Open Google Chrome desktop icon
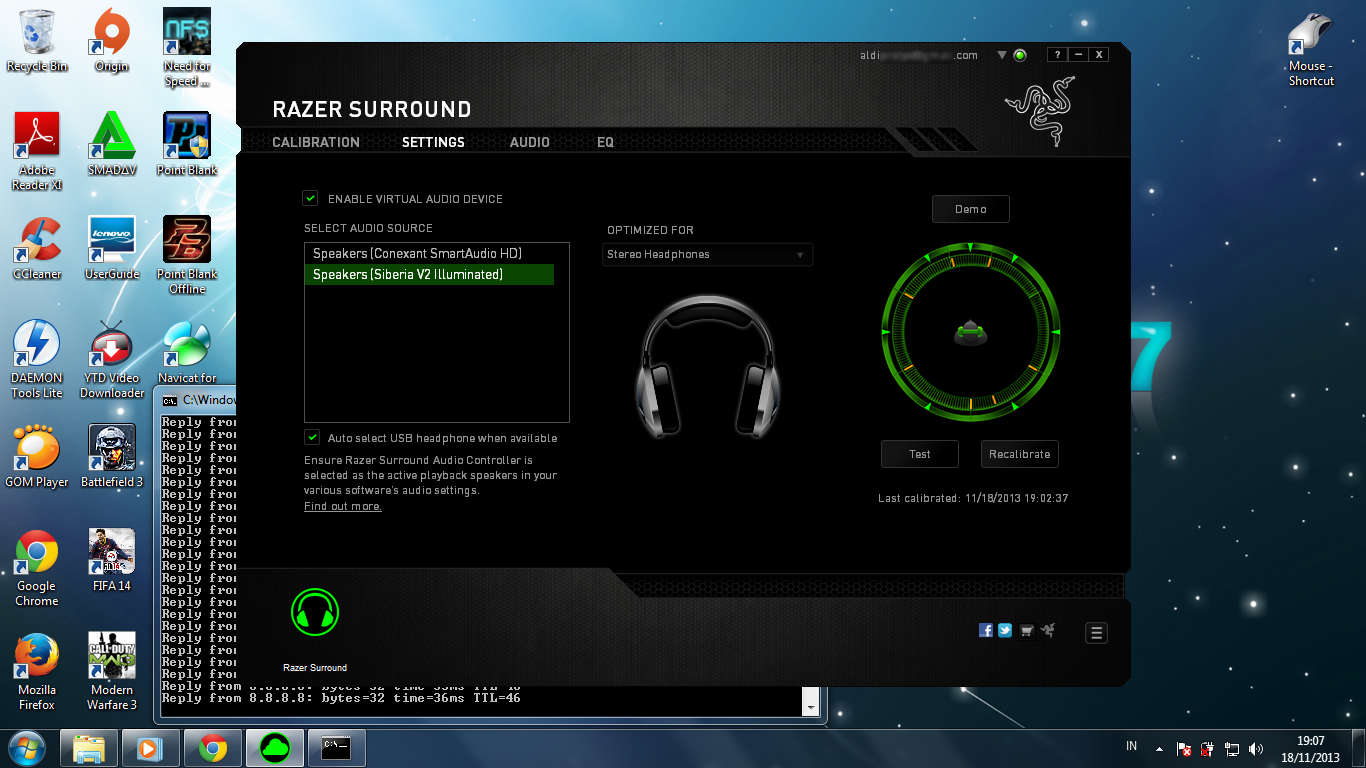Image resolution: width=1366 pixels, height=768 pixels. point(37,567)
